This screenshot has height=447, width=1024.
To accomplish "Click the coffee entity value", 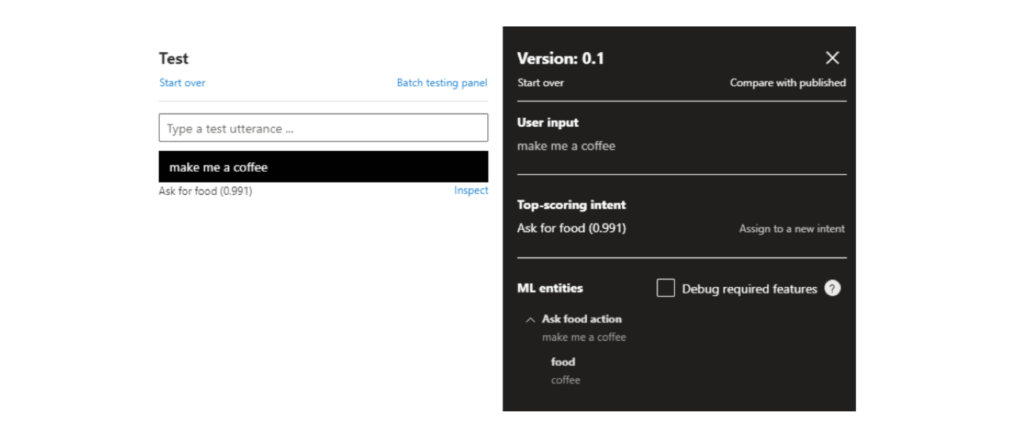I will pyautogui.click(x=565, y=380).
